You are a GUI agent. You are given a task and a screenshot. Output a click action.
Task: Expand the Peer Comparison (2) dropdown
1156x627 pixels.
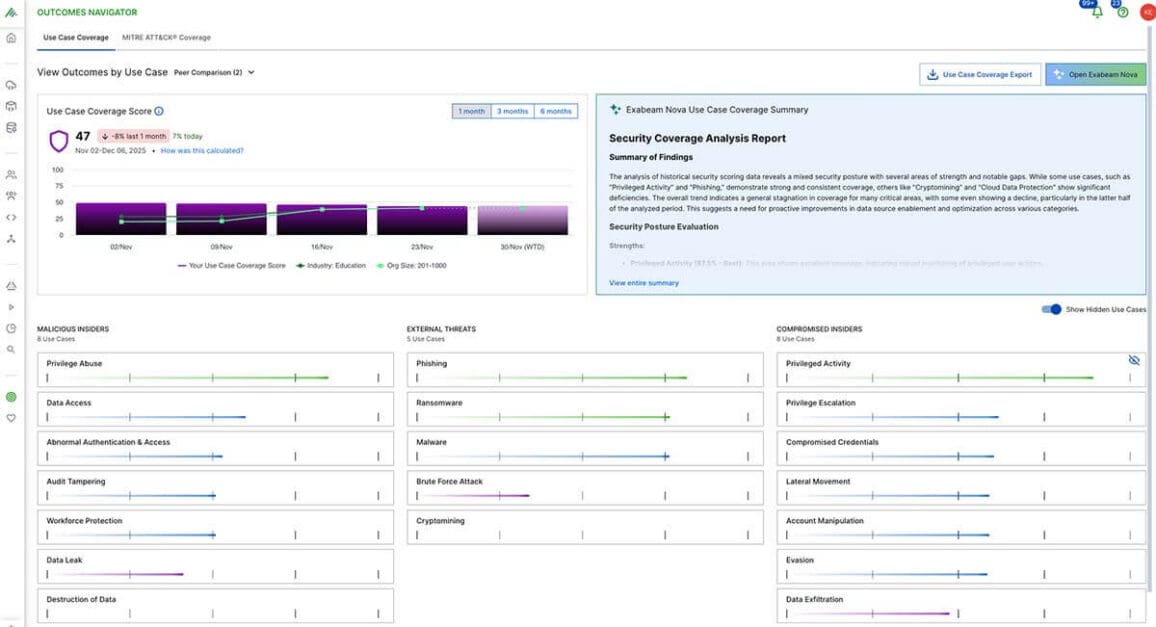pyautogui.click(x=215, y=72)
